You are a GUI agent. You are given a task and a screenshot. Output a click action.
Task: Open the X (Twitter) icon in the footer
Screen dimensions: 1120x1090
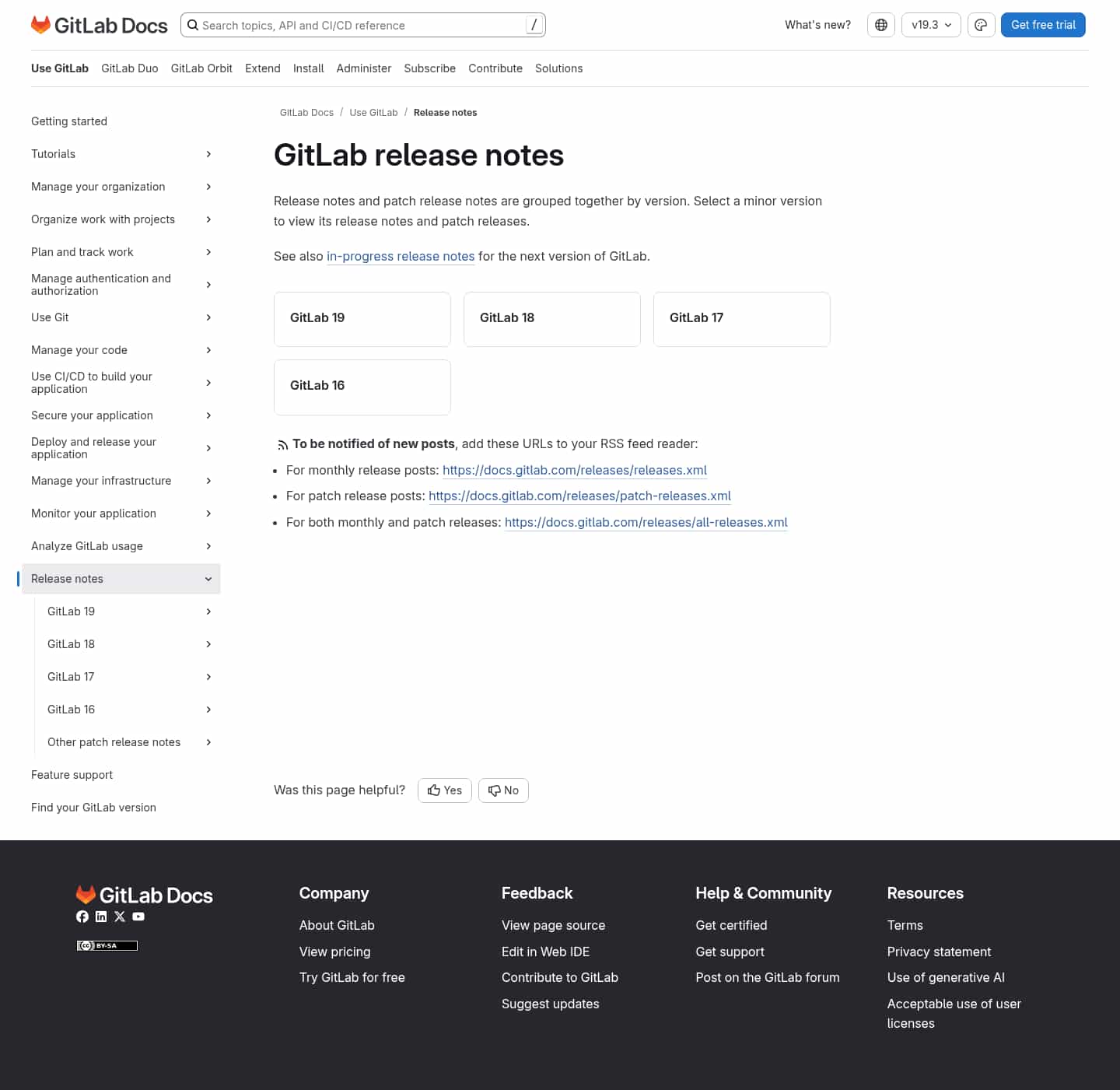pos(120,917)
